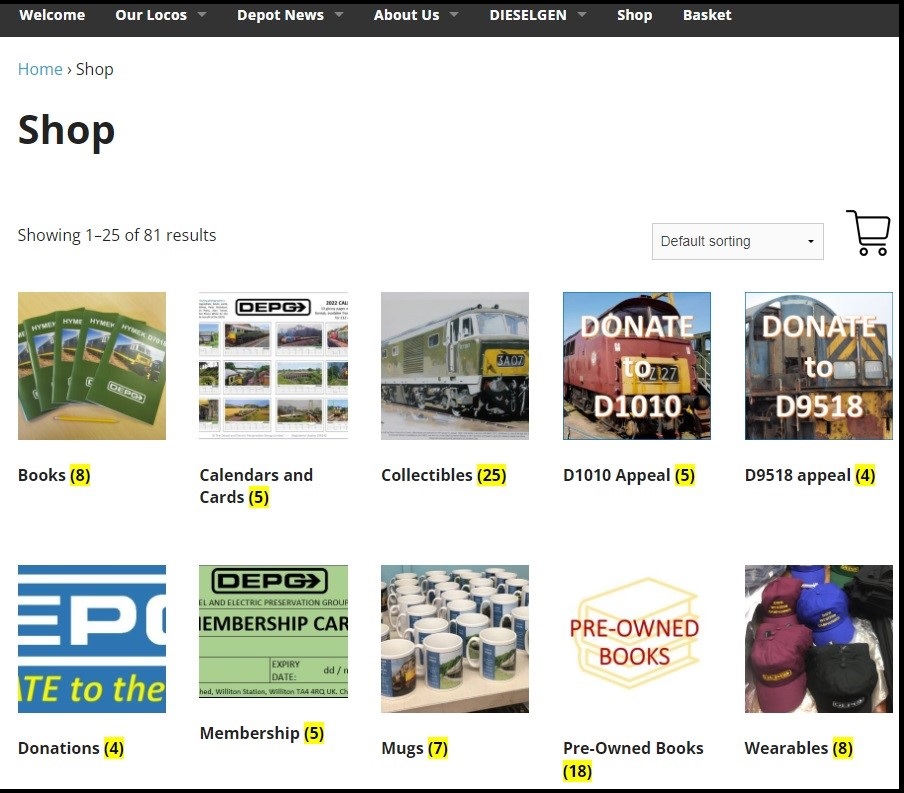
Task: Click the blue DEPG donations image
Action: click(92, 639)
